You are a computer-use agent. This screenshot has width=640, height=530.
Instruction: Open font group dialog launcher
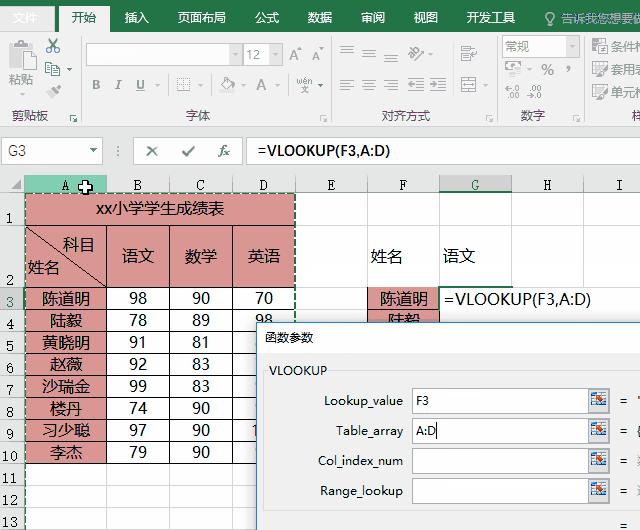323,119
